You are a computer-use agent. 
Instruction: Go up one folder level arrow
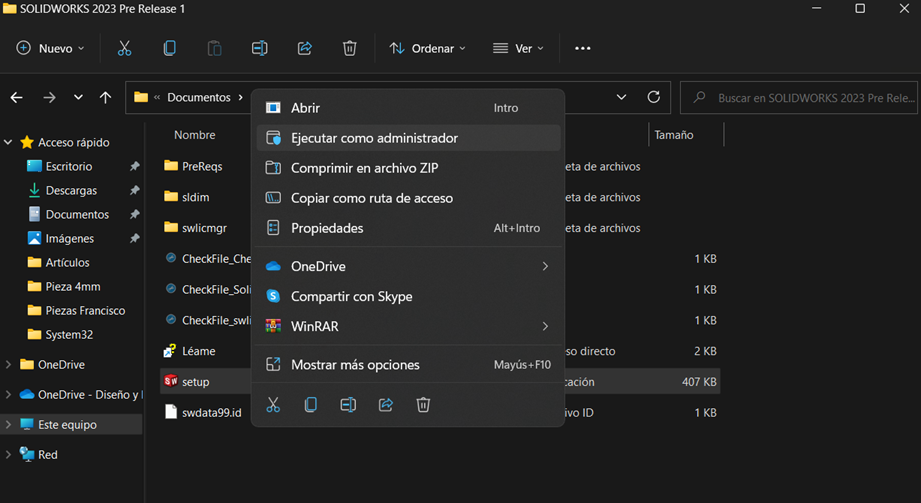(x=105, y=98)
